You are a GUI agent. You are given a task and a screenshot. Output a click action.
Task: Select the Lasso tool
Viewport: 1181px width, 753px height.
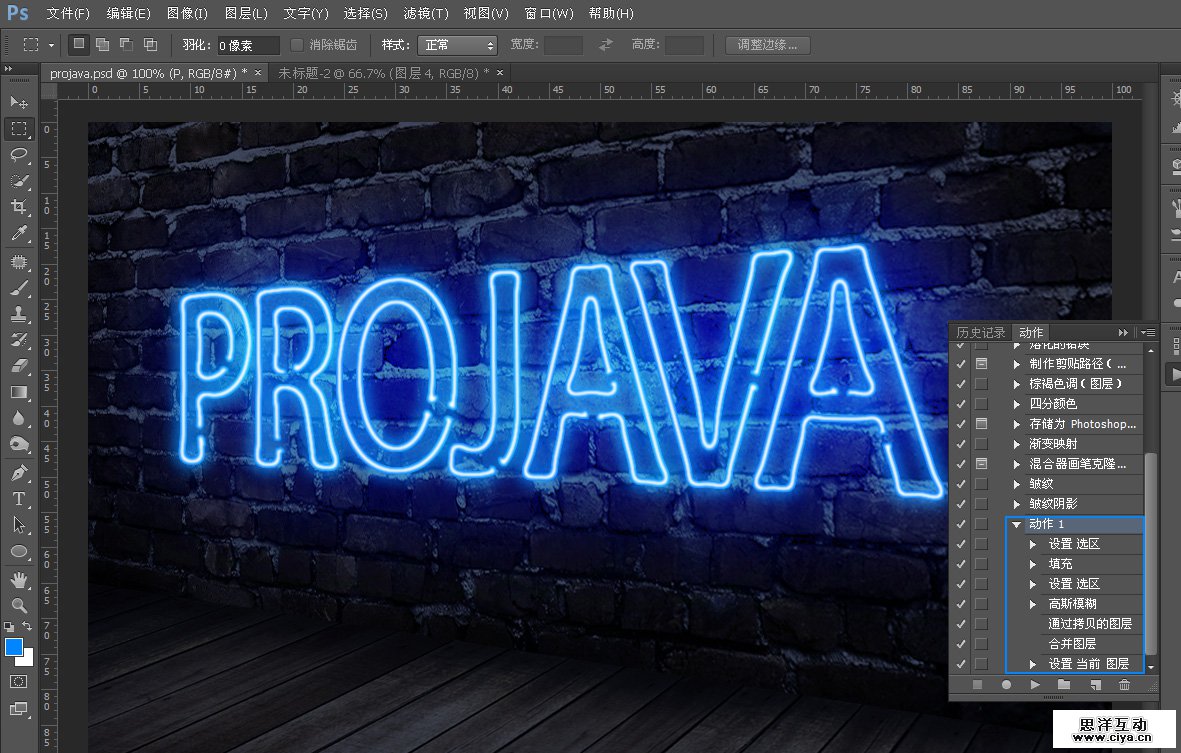tap(19, 155)
